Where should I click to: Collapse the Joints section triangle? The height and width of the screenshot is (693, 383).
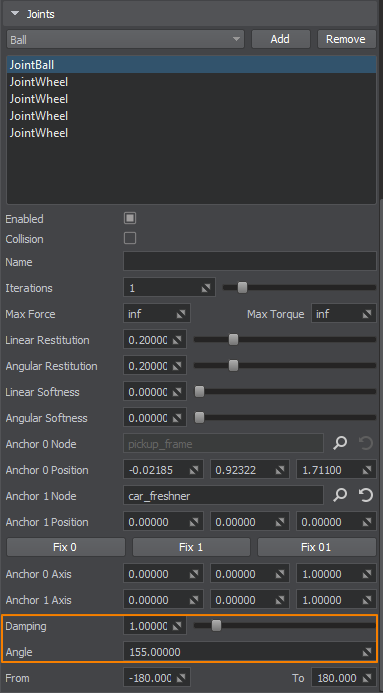(15, 14)
